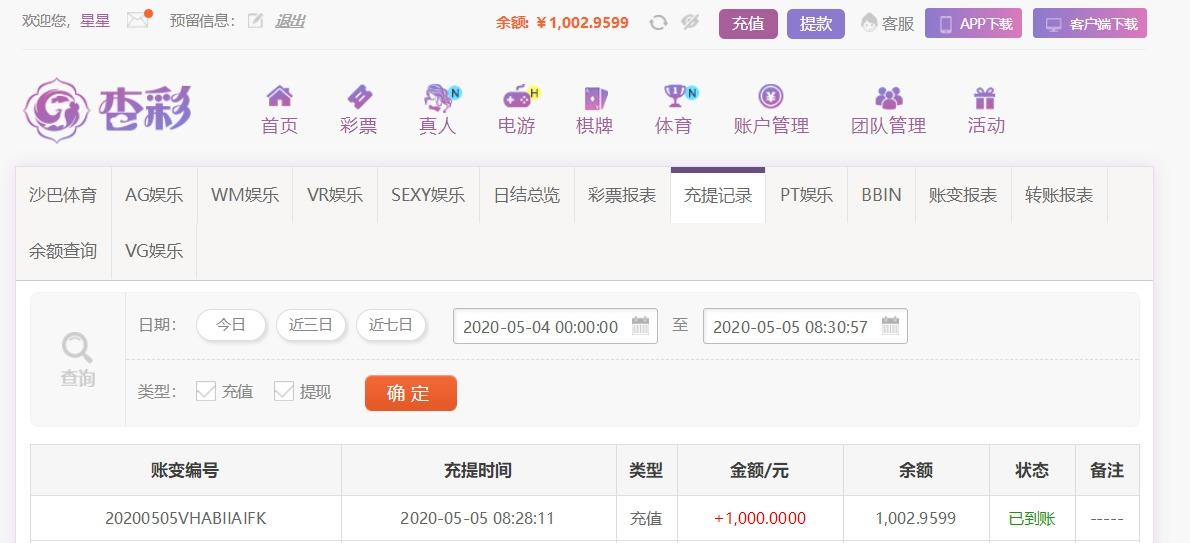This screenshot has height=543, width=1190.
Task: Switch to the AG娱乐 tab
Action: click(x=154, y=195)
